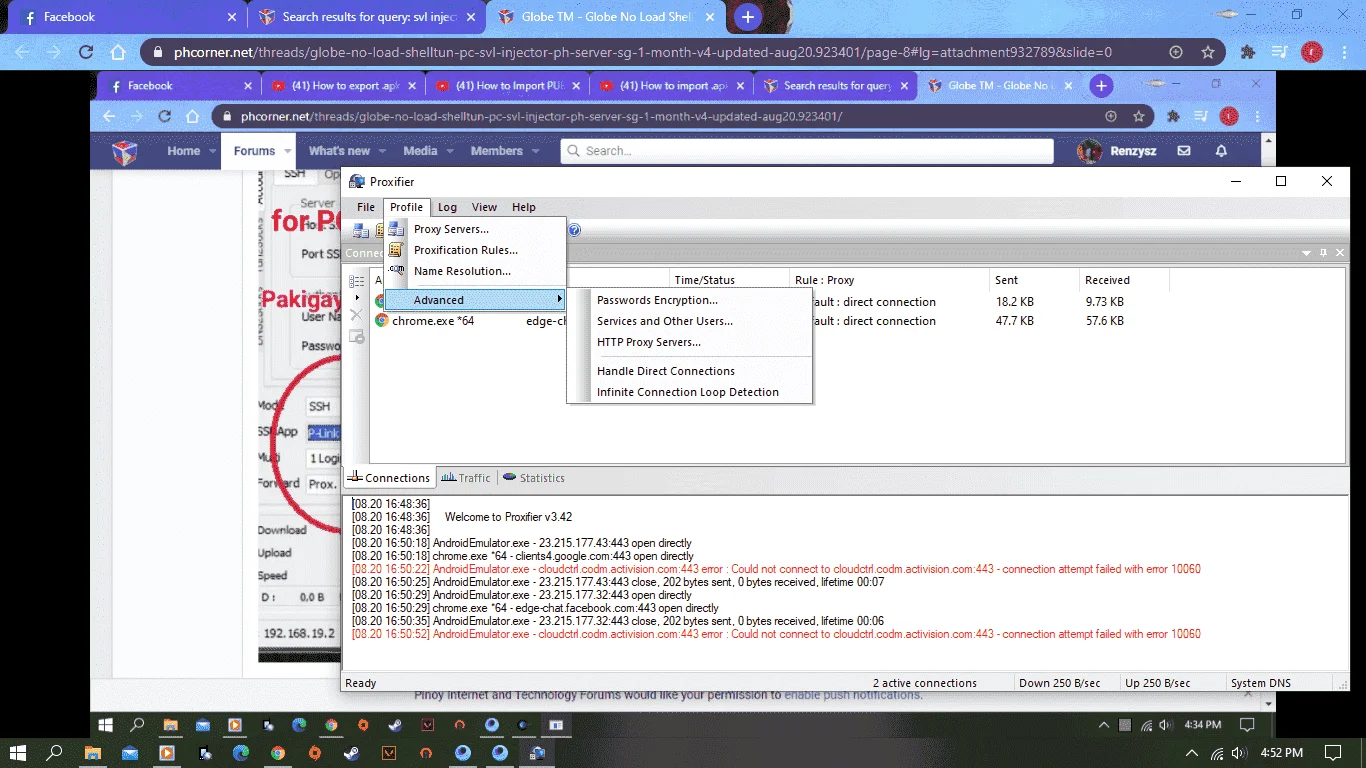1366x768 pixels.
Task: Choose Name Resolution... from Profile menu
Action: [462, 271]
